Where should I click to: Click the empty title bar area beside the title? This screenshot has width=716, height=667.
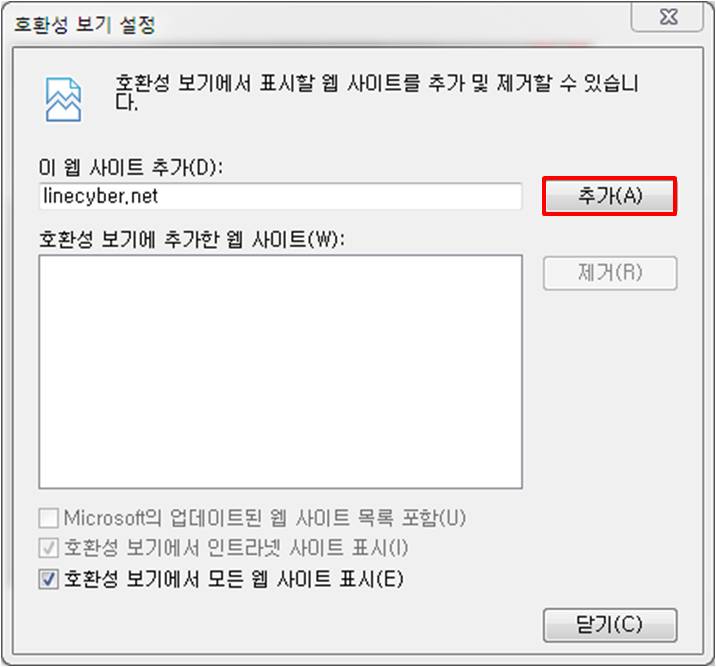(x=393, y=24)
